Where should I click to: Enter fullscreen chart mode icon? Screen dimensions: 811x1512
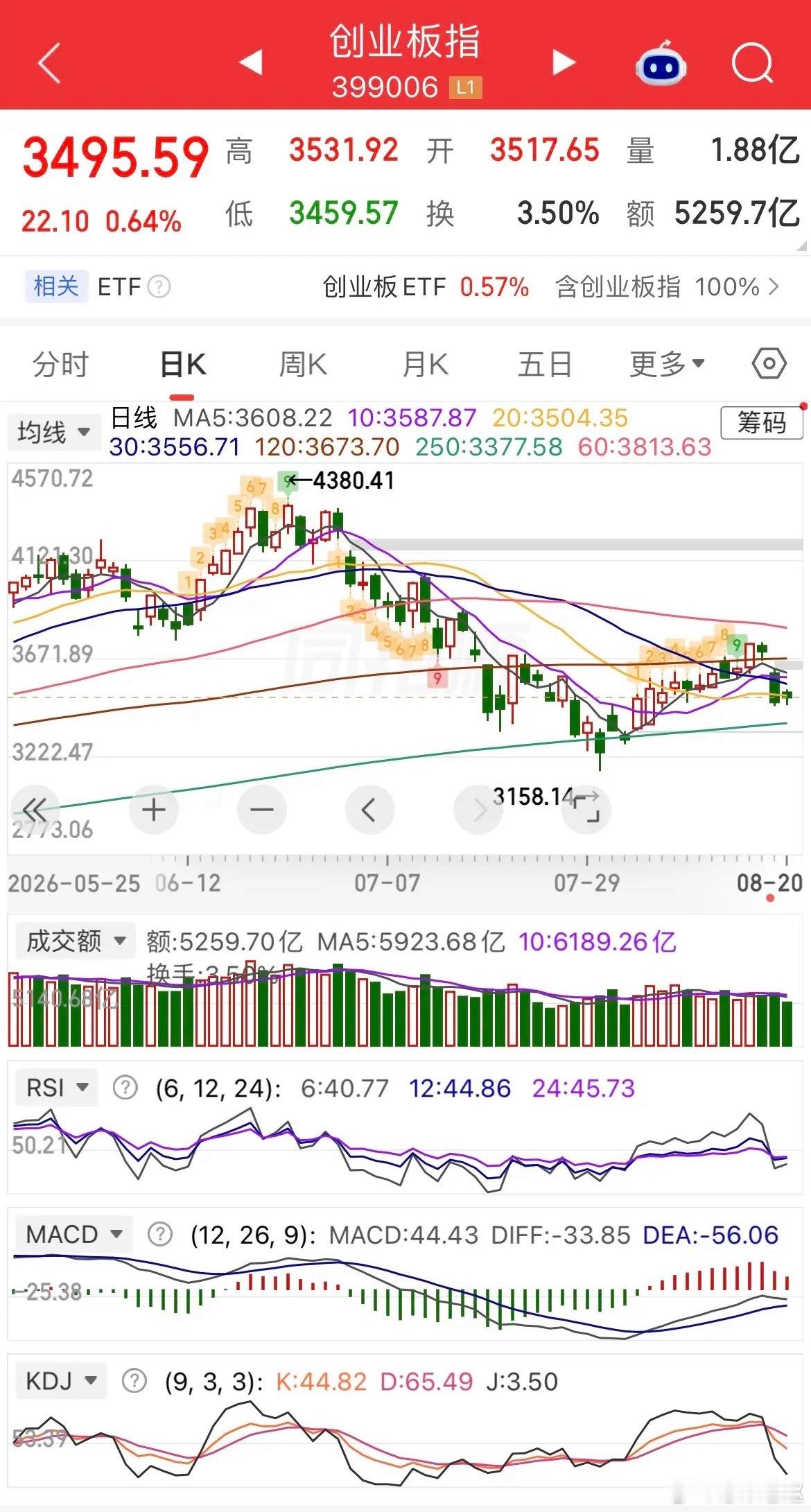point(586,808)
